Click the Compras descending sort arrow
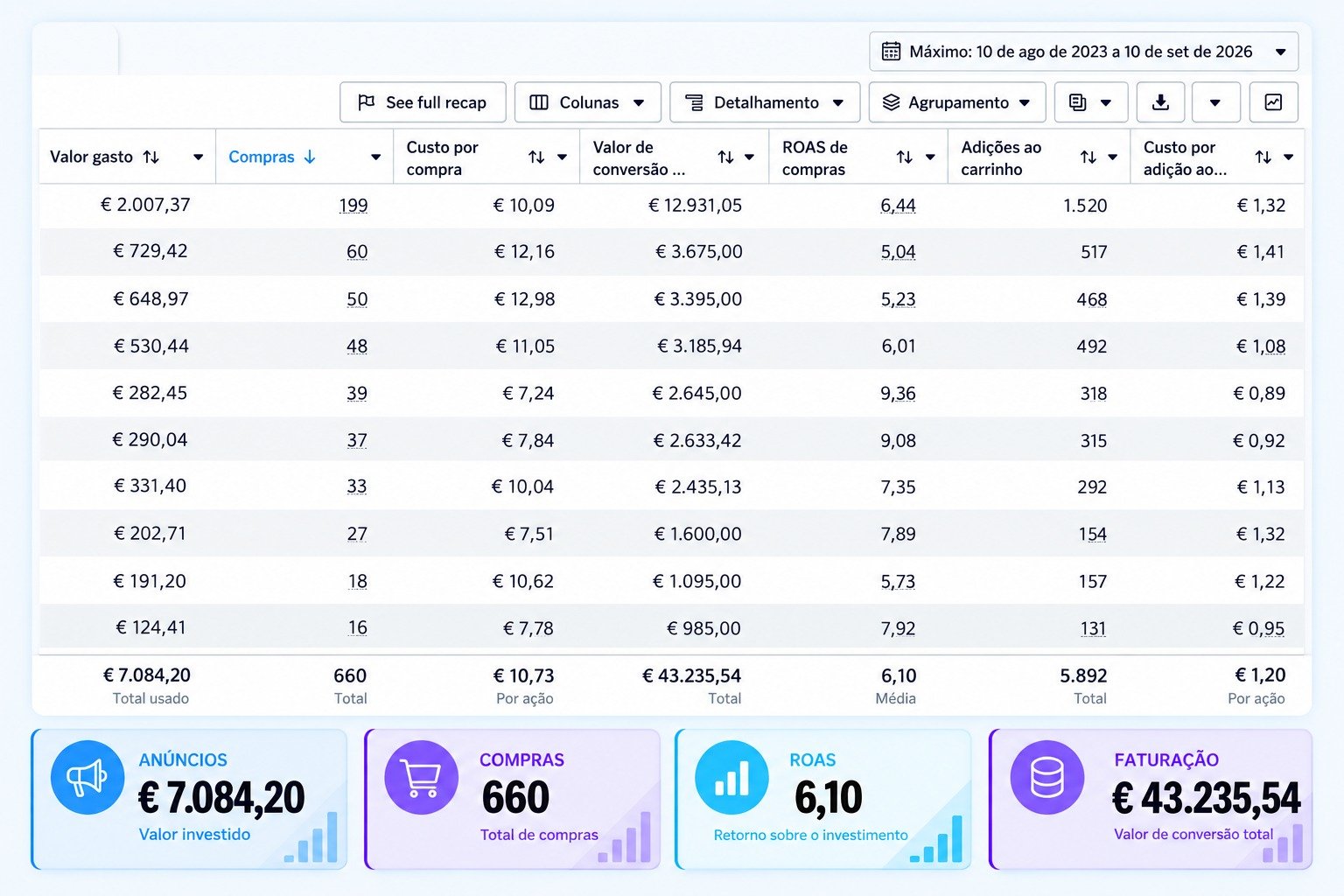The image size is (1344, 896). (310, 157)
